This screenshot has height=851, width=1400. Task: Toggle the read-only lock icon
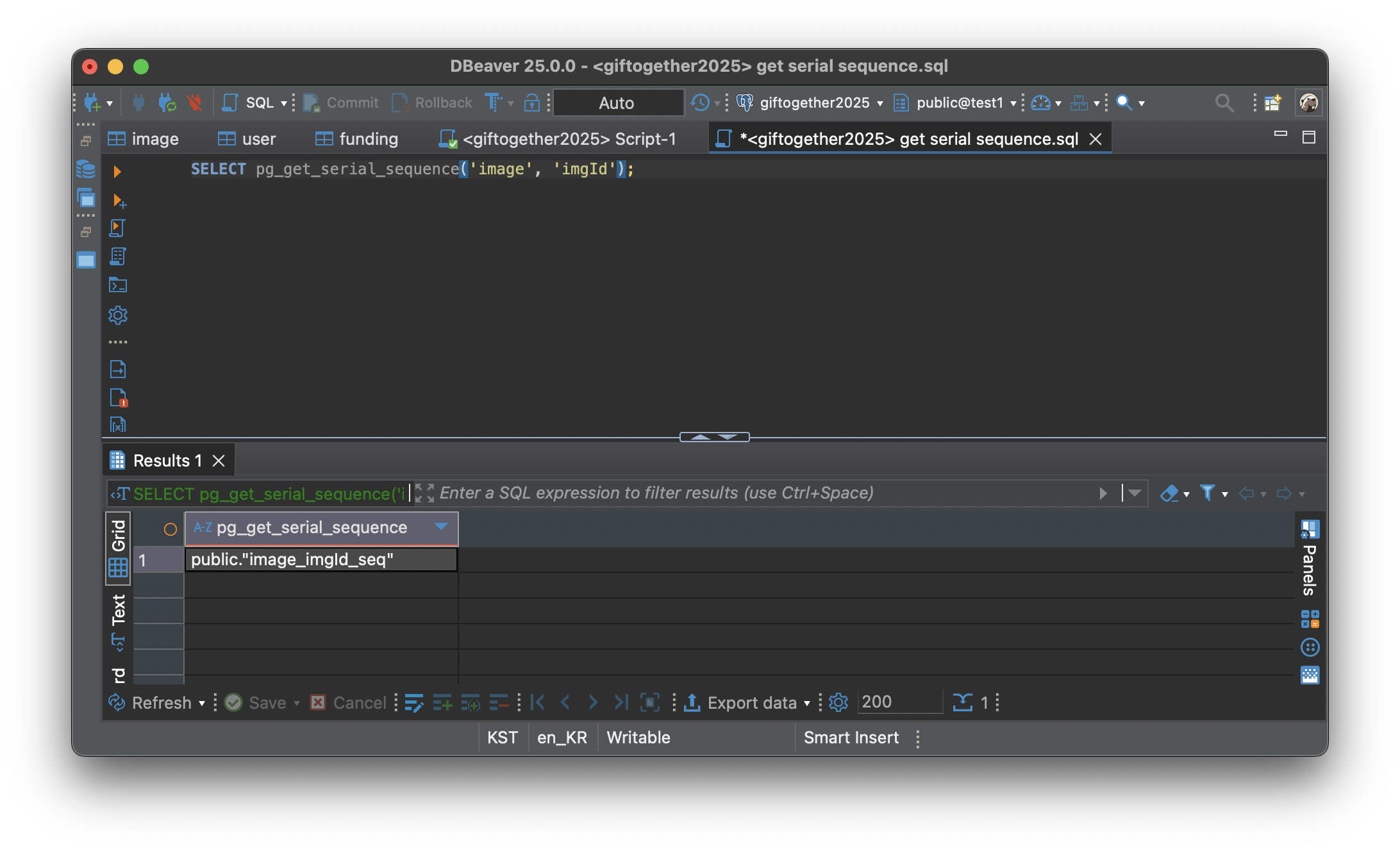(532, 103)
